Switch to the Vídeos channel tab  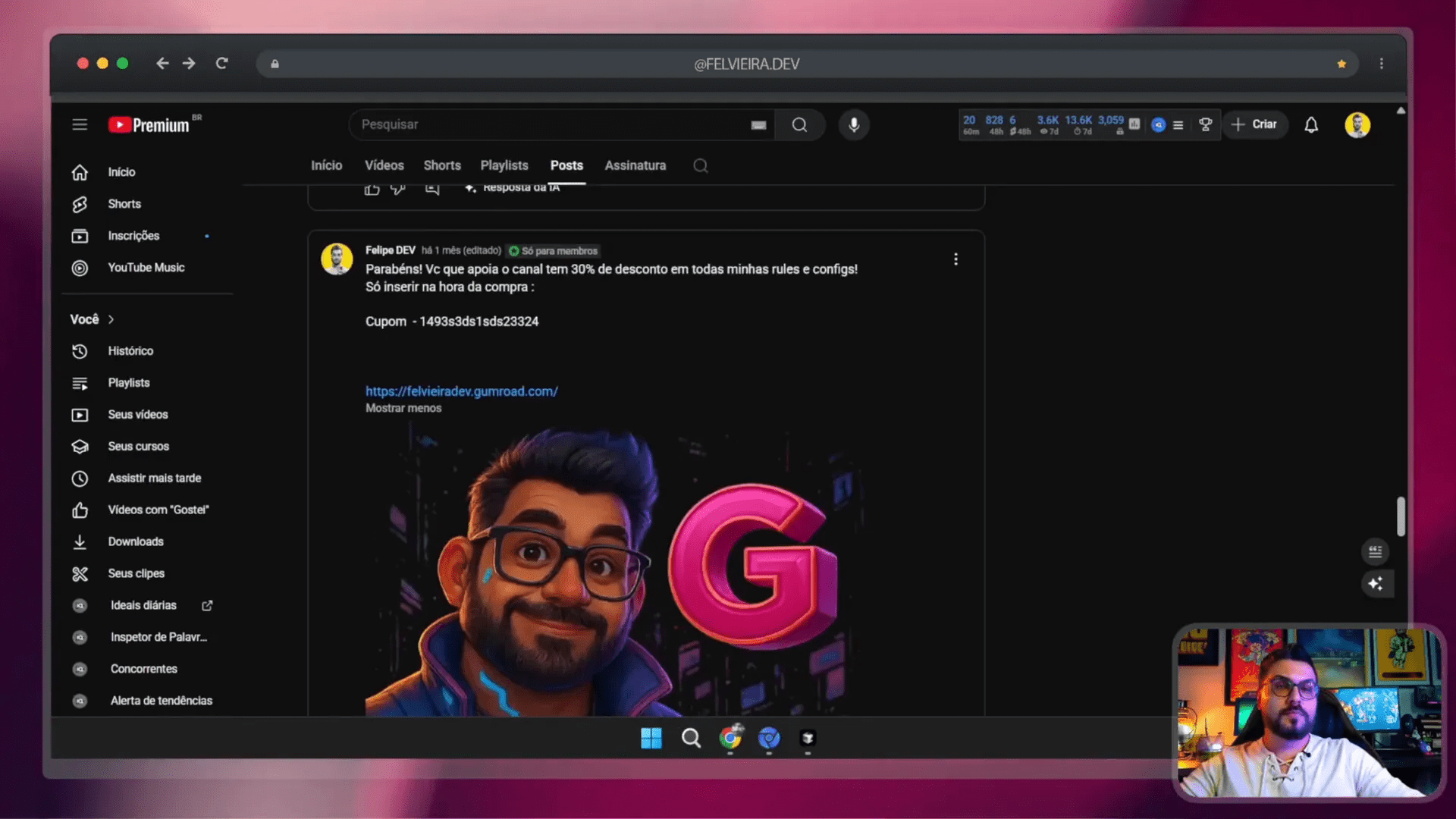pyautogui.click(x=384, y=165)
